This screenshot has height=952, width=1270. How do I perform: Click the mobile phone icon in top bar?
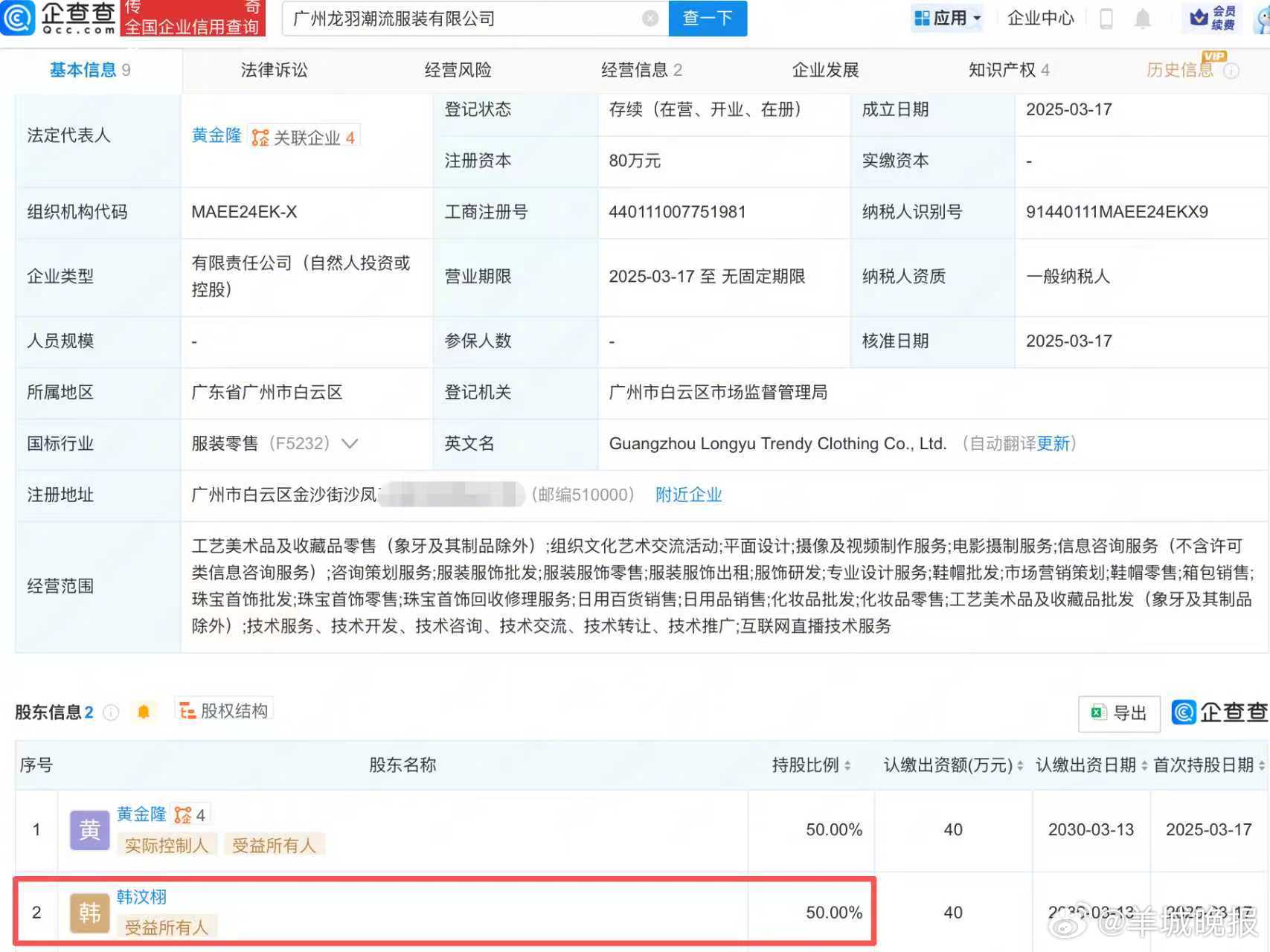pos(1106,19)
